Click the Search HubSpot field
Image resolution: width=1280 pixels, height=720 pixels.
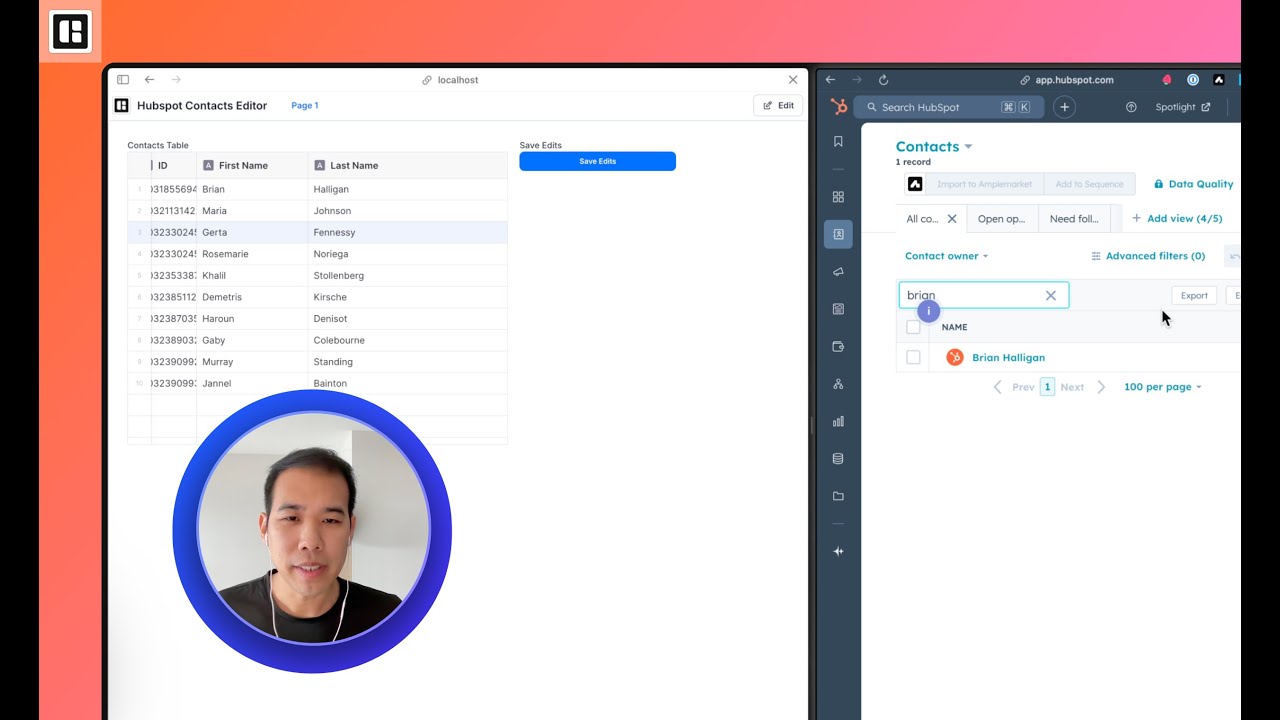[949, 107]
